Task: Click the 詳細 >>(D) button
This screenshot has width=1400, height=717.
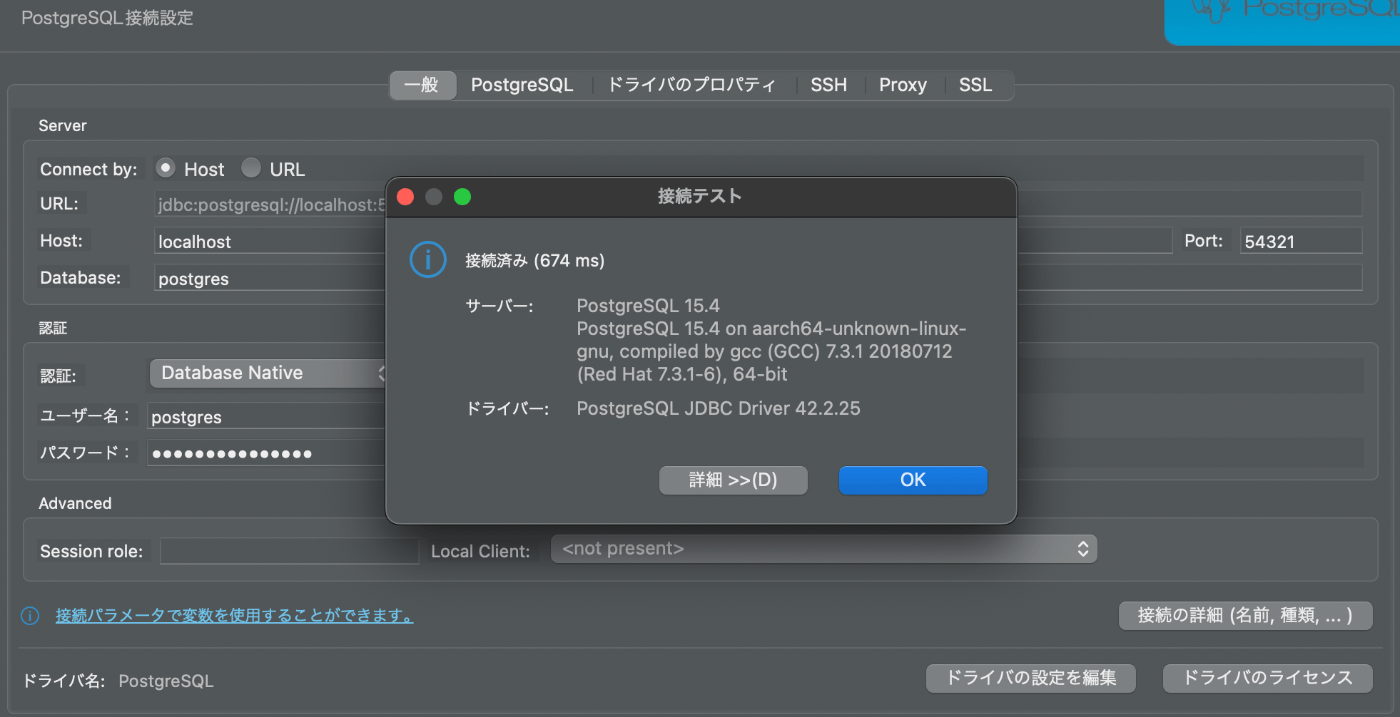Action: pyautogui.click(x=733, y=480)
